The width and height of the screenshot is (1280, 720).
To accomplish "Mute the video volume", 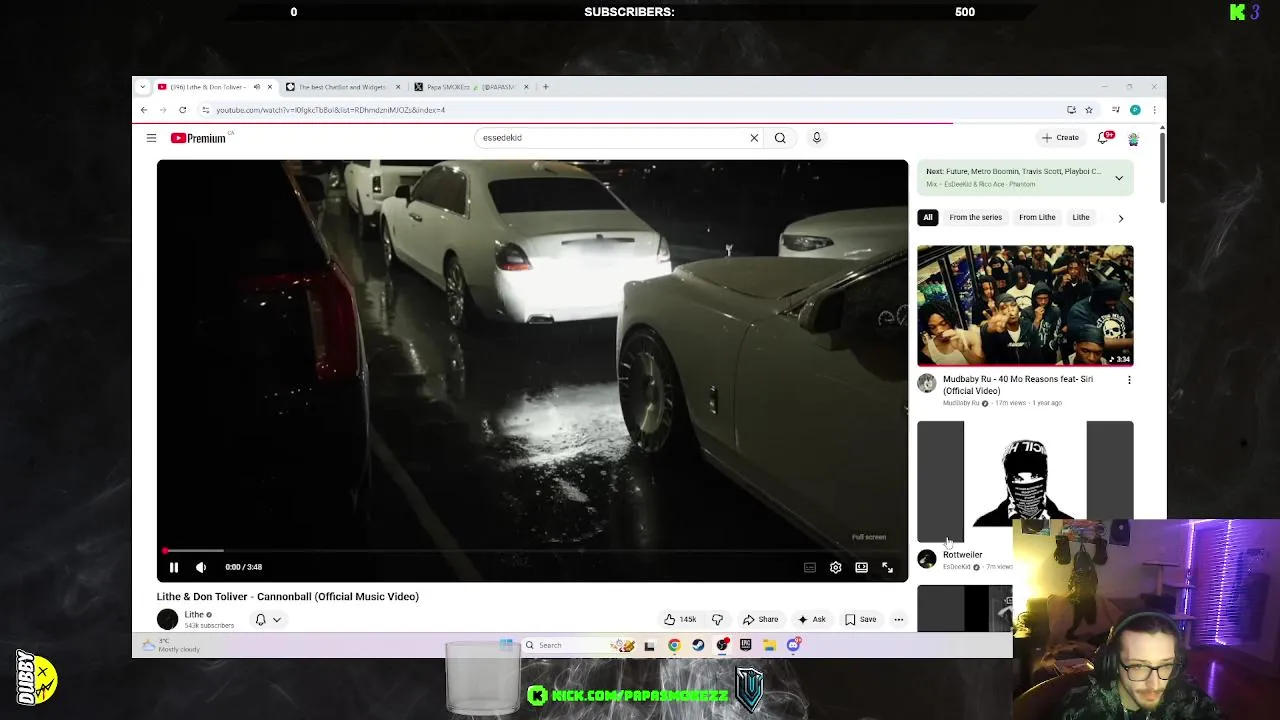I will [201, 567].
